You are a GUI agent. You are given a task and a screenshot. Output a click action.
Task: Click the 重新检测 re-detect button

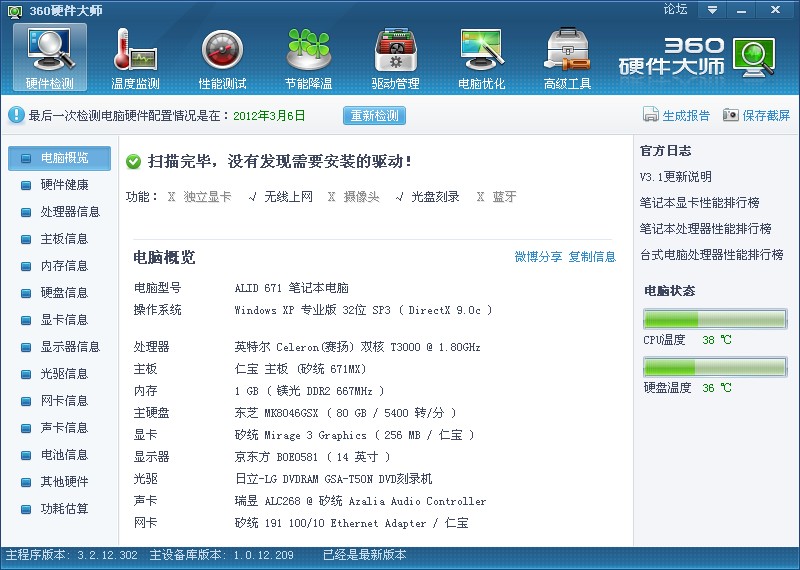point(374,115)
